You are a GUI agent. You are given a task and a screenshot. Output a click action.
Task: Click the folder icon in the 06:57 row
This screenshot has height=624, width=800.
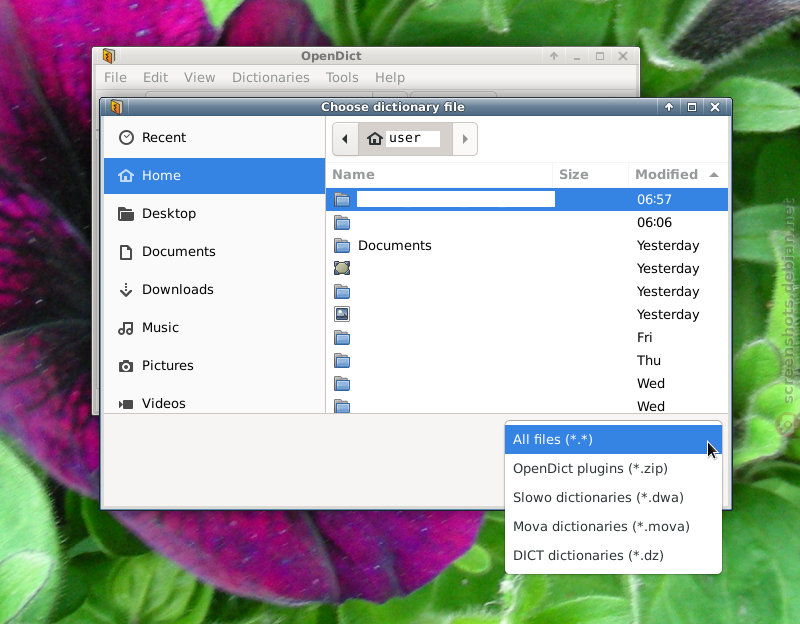coord(342,199)
